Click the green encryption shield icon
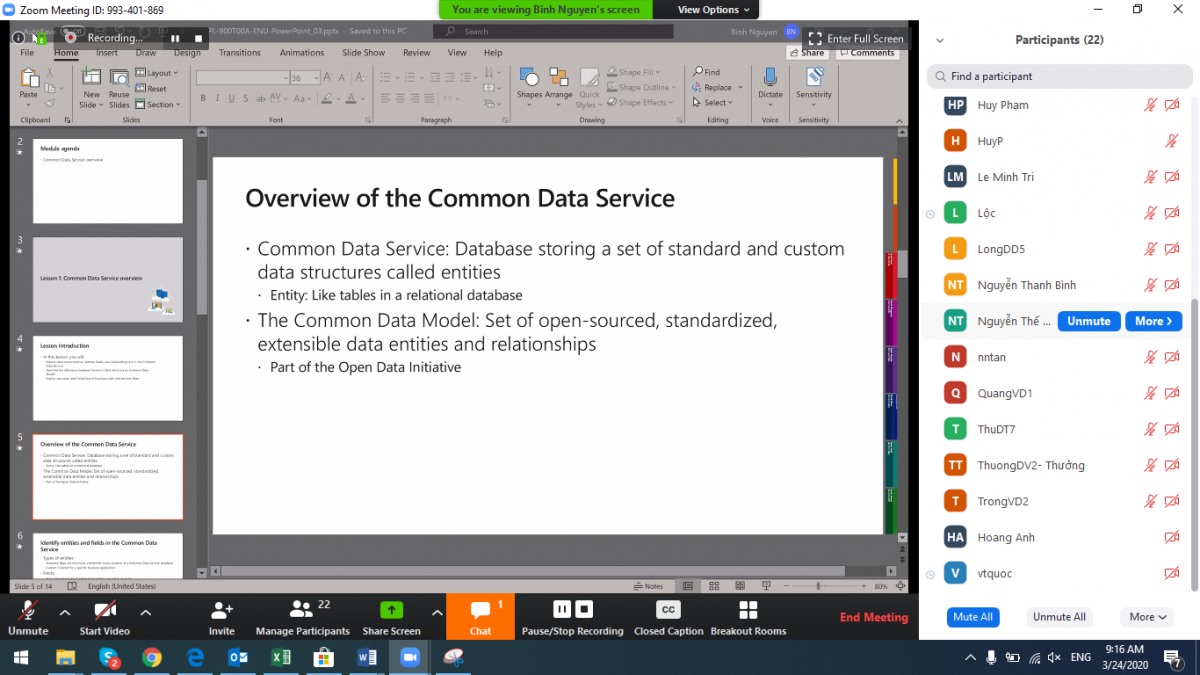1200x675 pixels. click(43, 37)
